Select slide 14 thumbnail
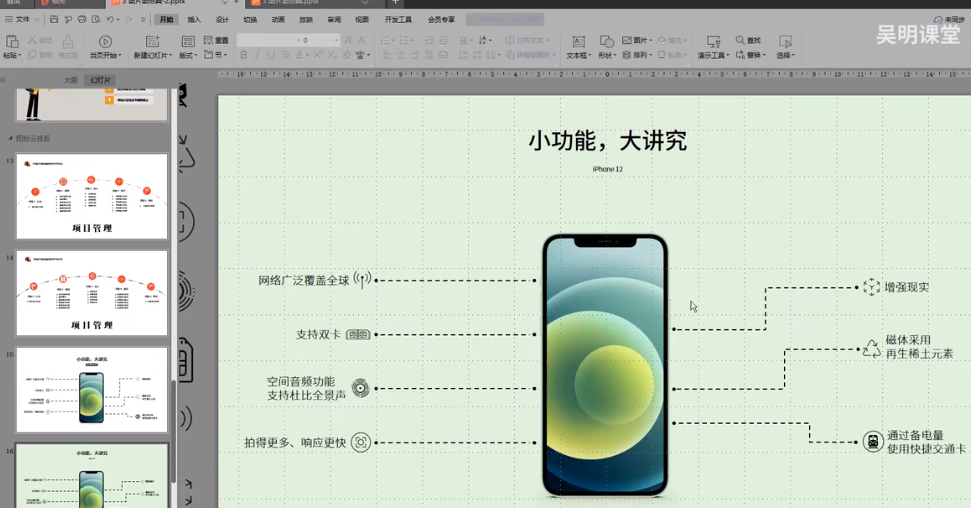Image resolution: width=971 pixels, height=508 pixels. click(x=92, y=293)
